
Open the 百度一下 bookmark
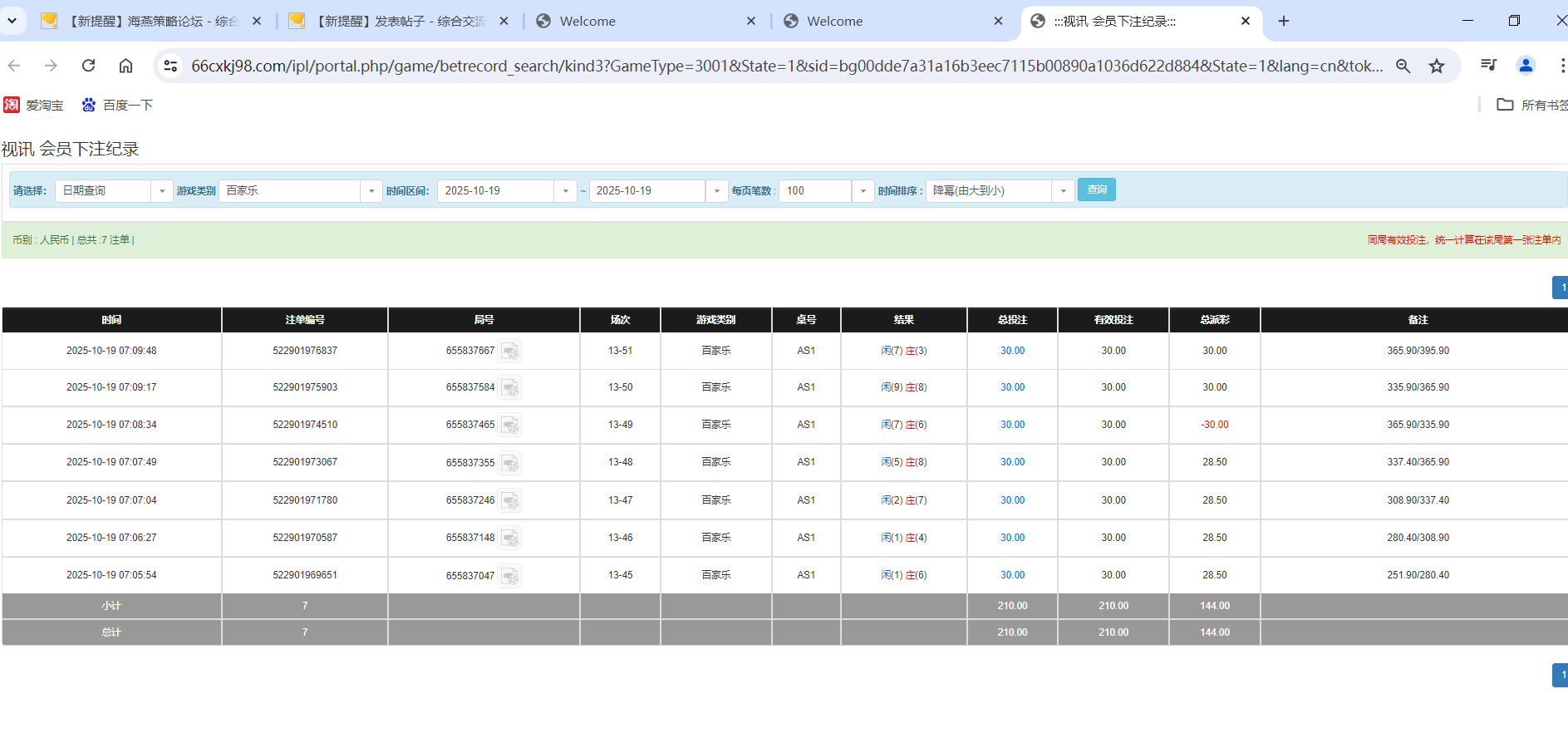click(x=117, y=106)
